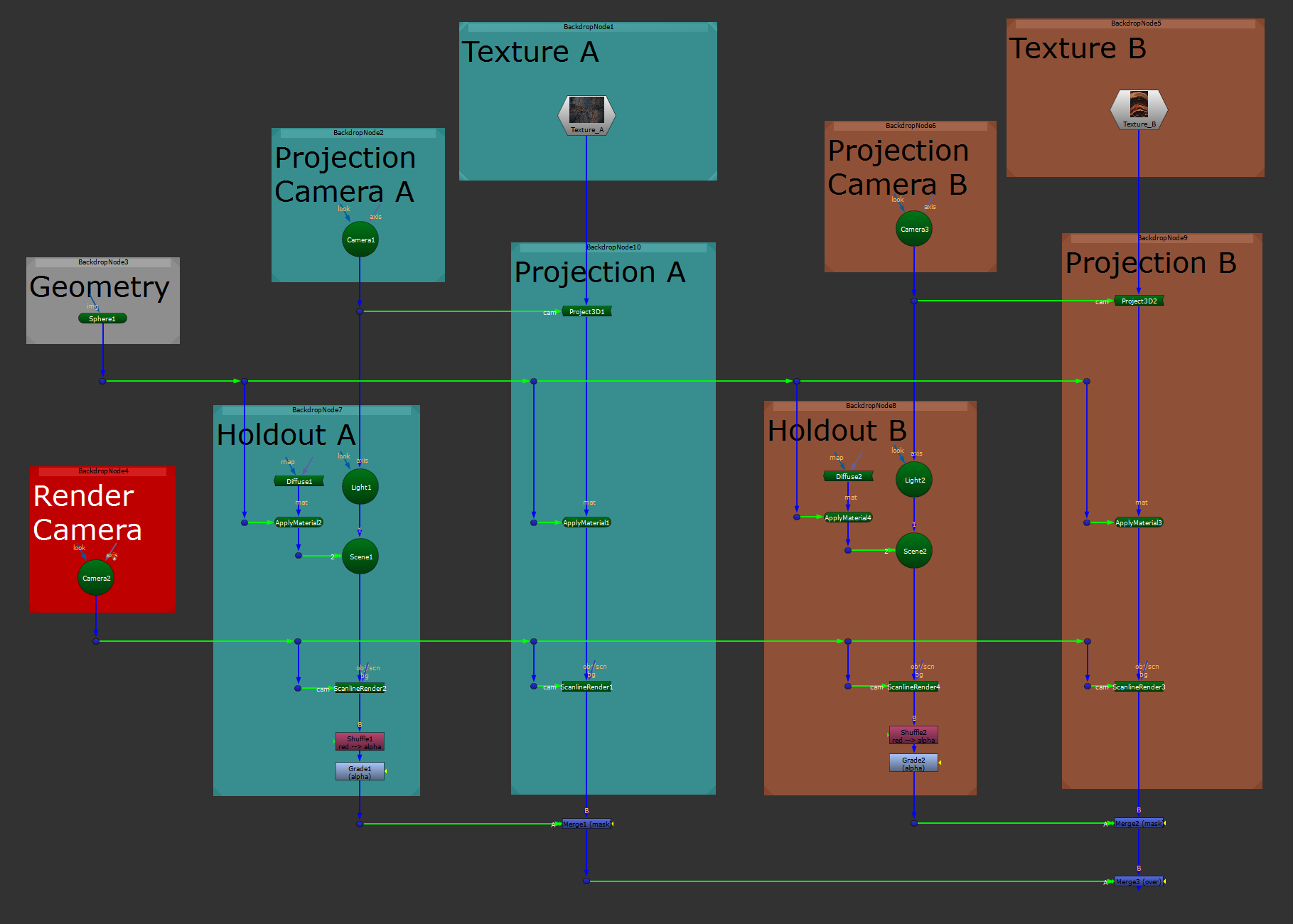The image size is (1293, 924).
Task: Select the BackdropNode8 Holdout B header
Action: tap(871, 406)
